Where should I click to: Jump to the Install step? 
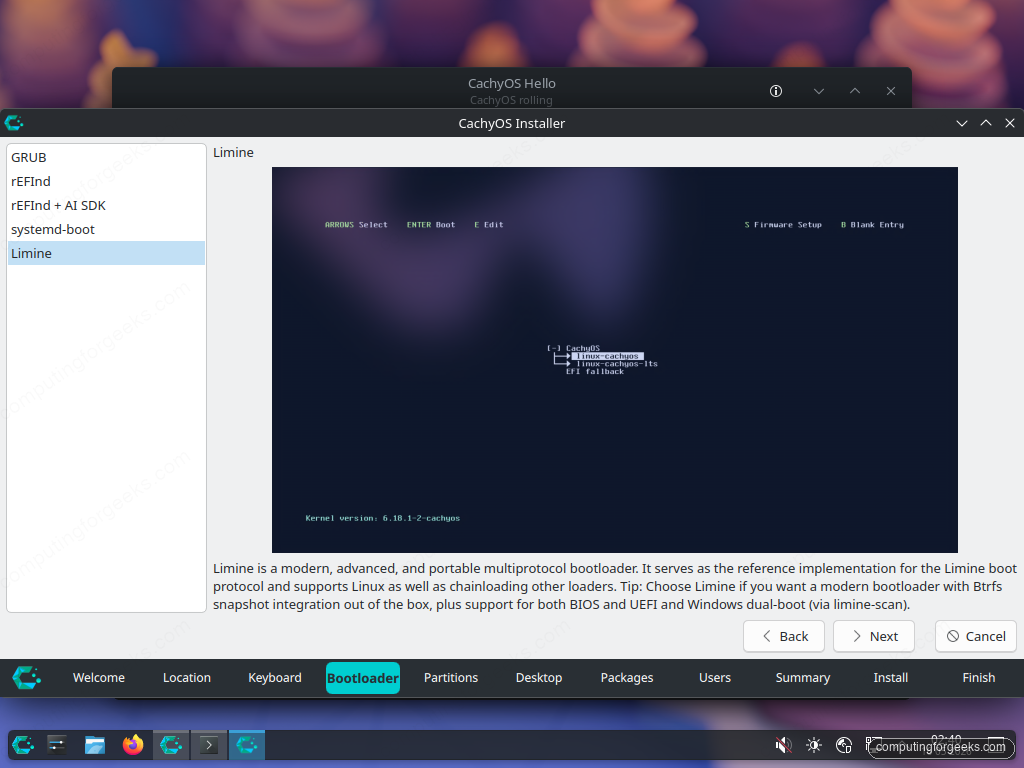tap(891, 678)
